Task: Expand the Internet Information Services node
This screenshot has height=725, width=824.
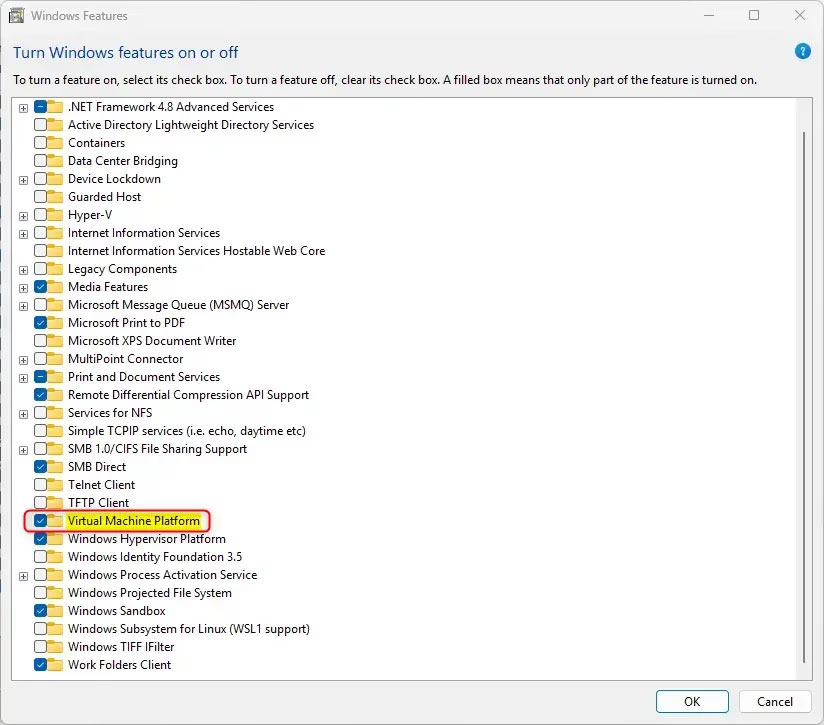Action: point(22,232)
